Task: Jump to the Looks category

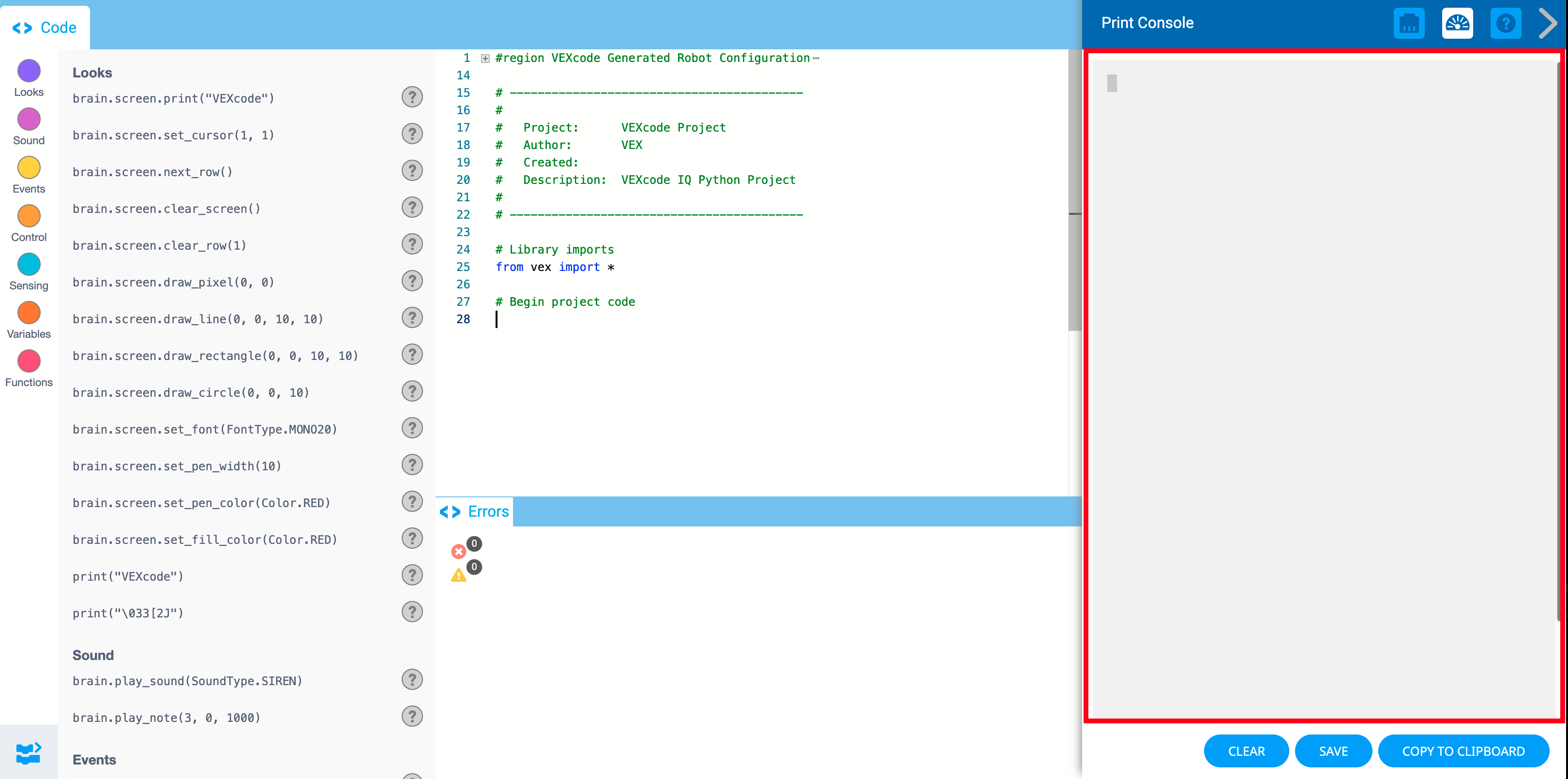Action: click(x=29, y=71)
